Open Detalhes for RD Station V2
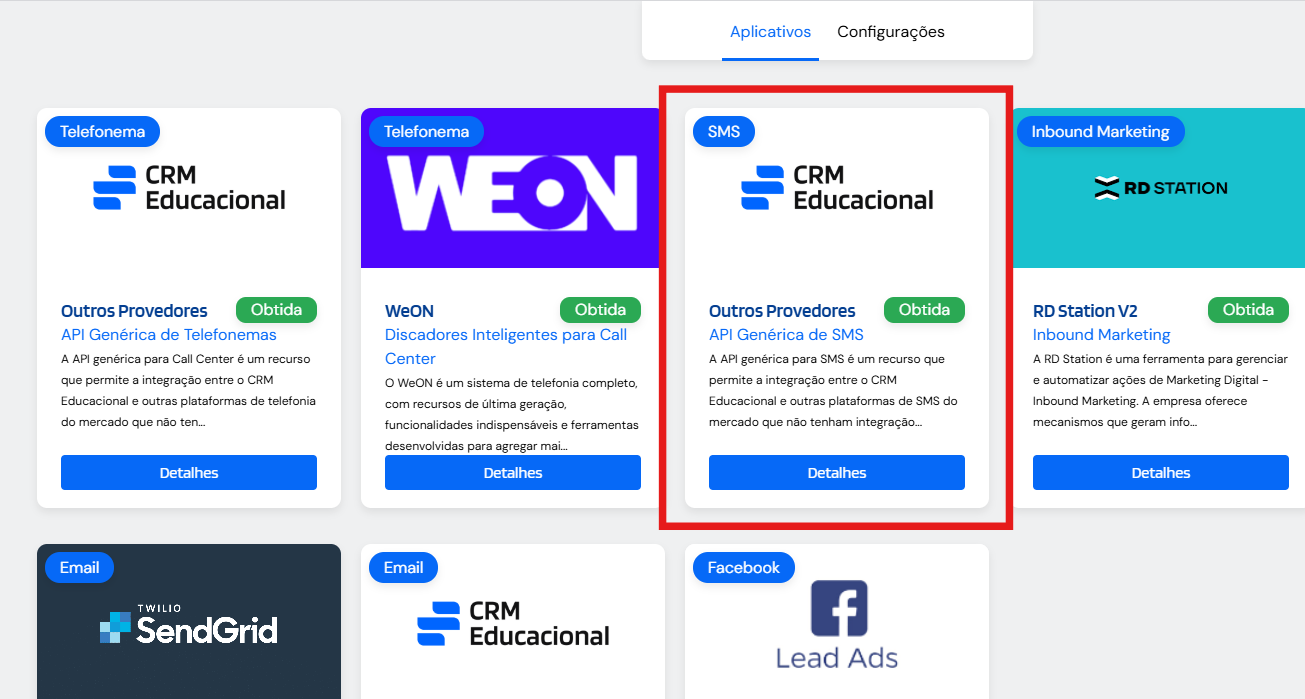 pyautogui.click(x=1161, y=473)
